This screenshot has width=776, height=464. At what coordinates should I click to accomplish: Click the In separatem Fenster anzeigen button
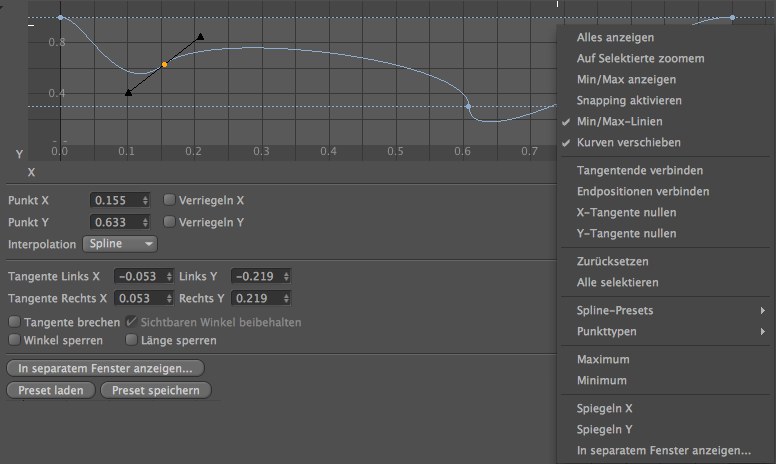click(105, 368)
